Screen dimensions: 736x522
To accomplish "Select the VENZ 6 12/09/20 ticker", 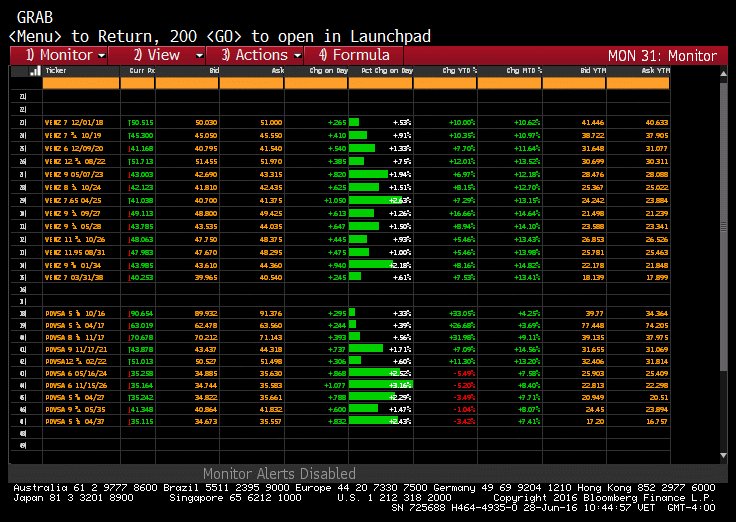I will point(74,148).
